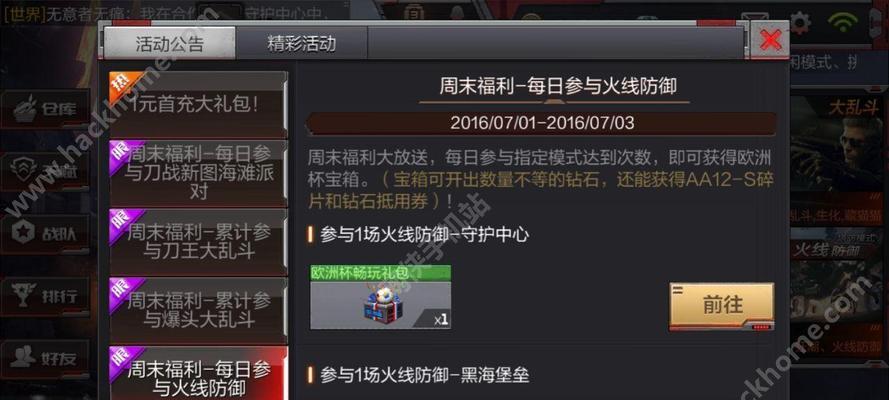
Task: Open the 排行 ranking trophy icon
Action: click(x=45, y=296)
